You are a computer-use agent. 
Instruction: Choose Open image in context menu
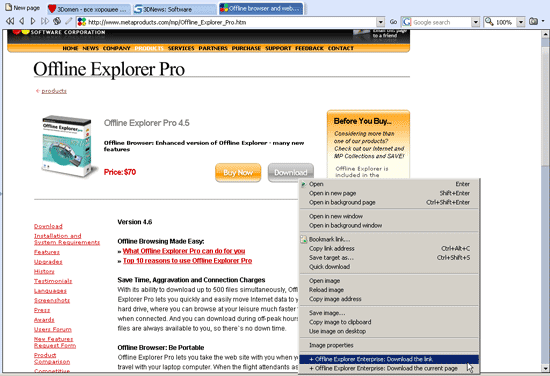pyautogui.click(x=389, y=281)
